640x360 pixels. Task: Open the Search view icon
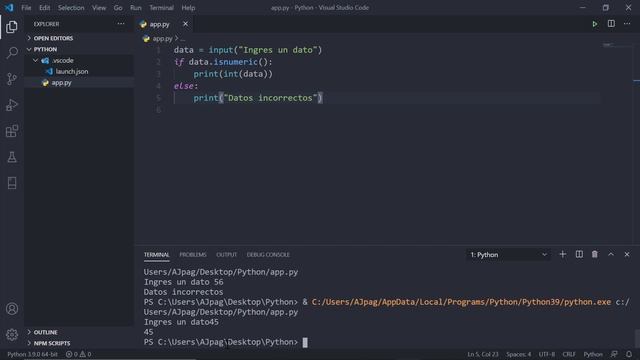12,53
